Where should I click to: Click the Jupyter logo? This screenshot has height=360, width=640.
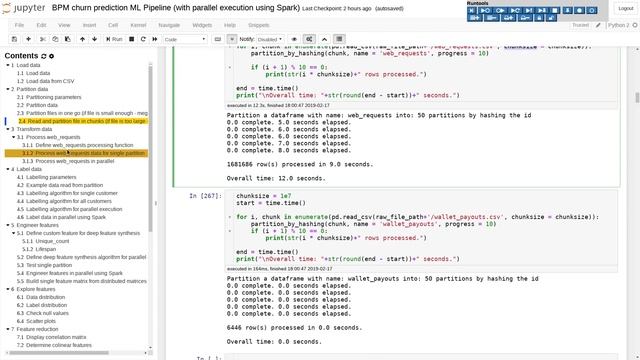(x=24, y=8)
